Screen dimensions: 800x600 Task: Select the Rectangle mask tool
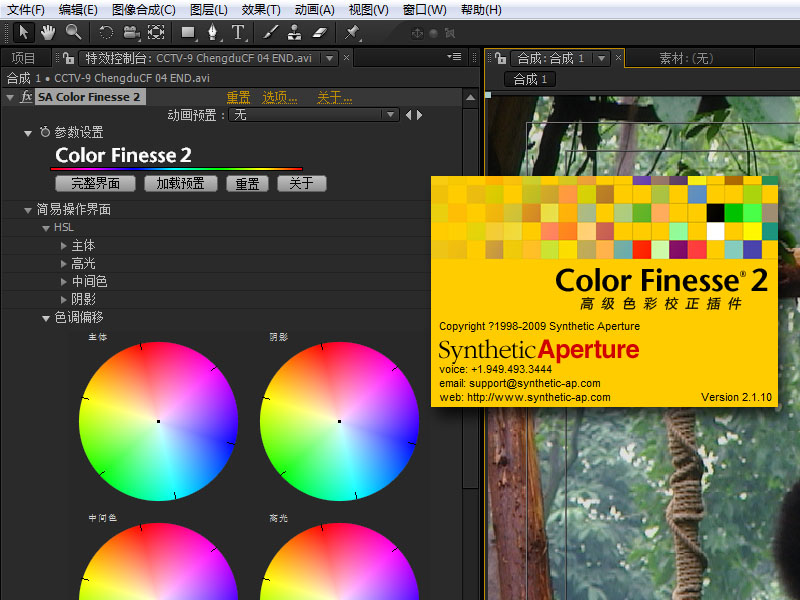[x=188, y=33]
